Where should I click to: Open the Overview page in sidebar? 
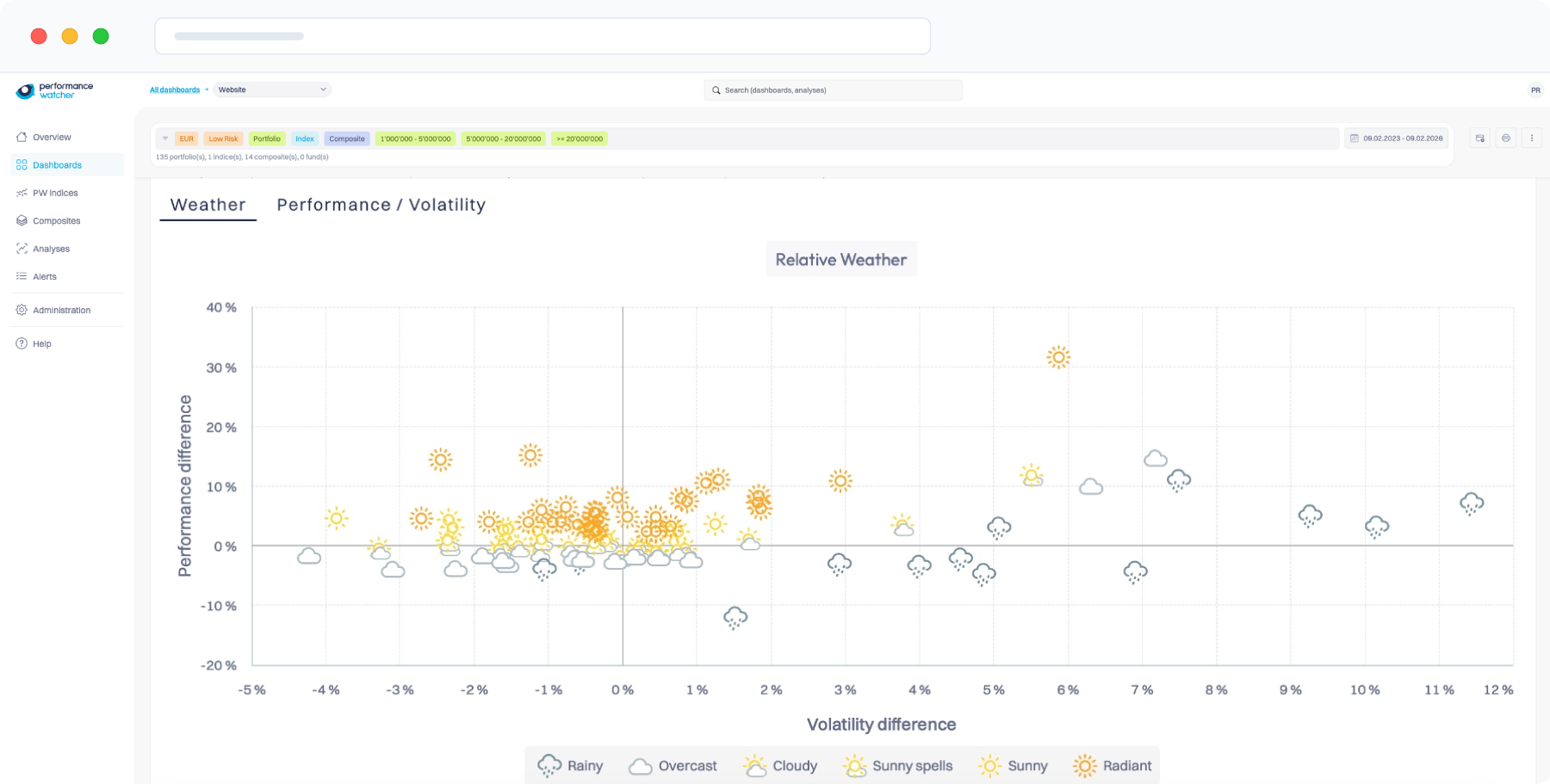tap(52, 137)
